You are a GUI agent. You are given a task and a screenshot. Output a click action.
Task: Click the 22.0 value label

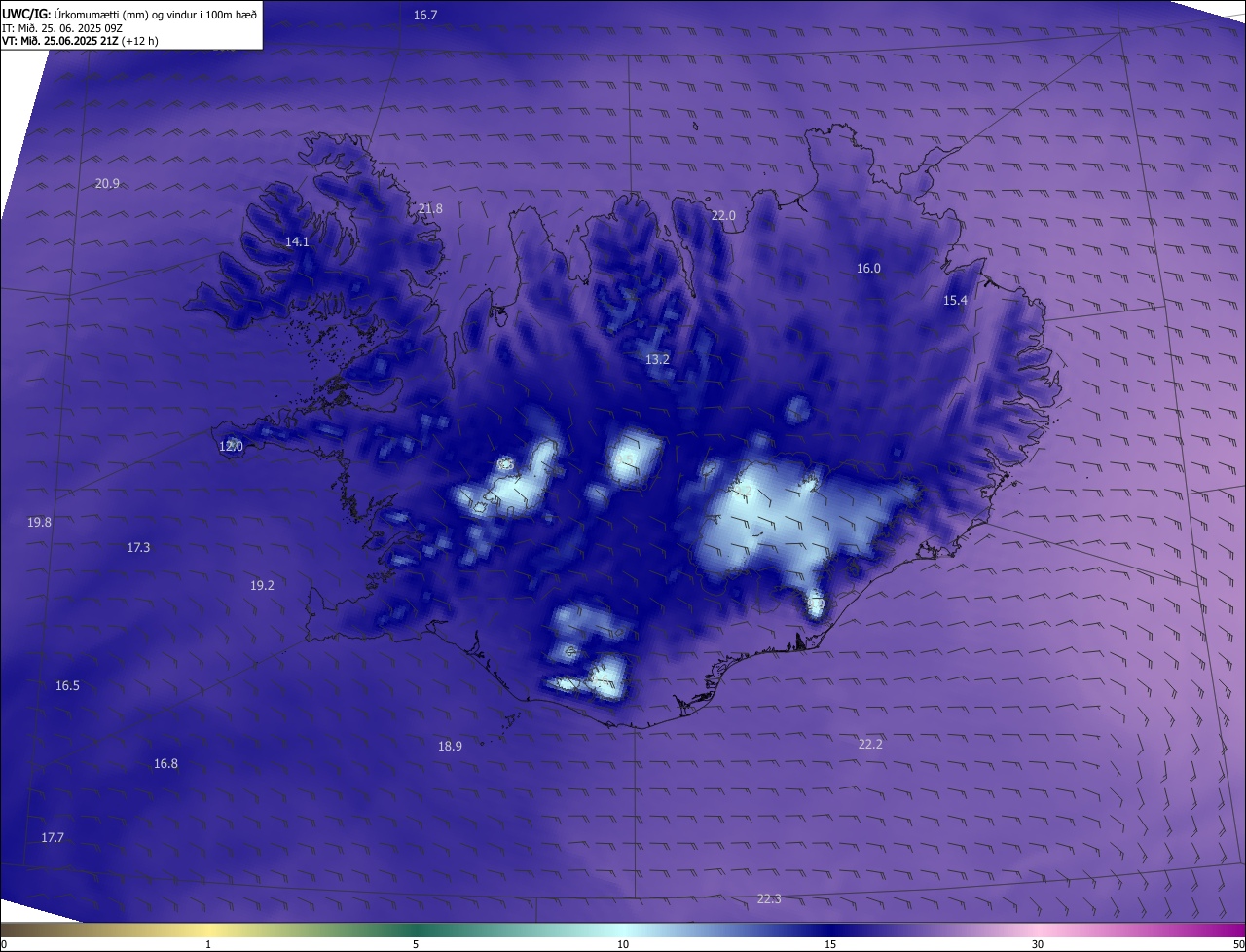(723, 215)
